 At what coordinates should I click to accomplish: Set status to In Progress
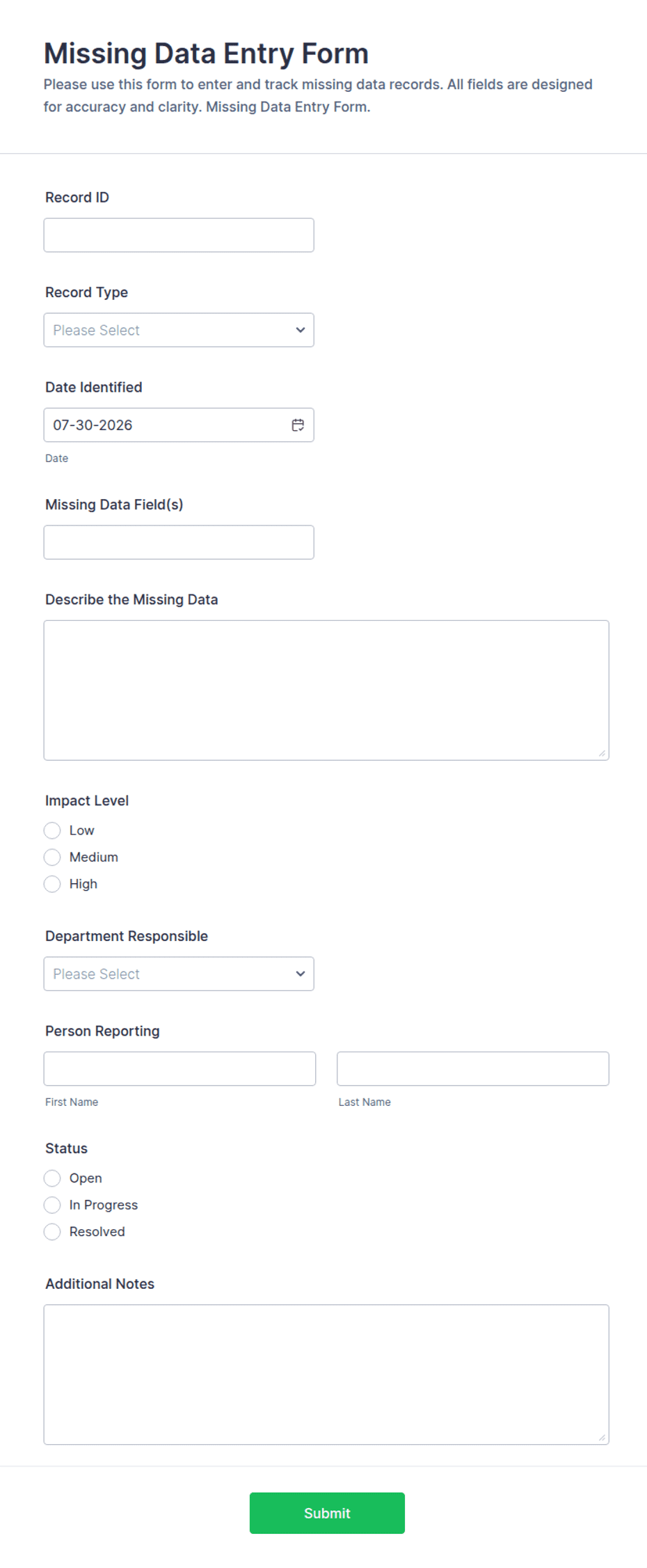[52, 1205]
